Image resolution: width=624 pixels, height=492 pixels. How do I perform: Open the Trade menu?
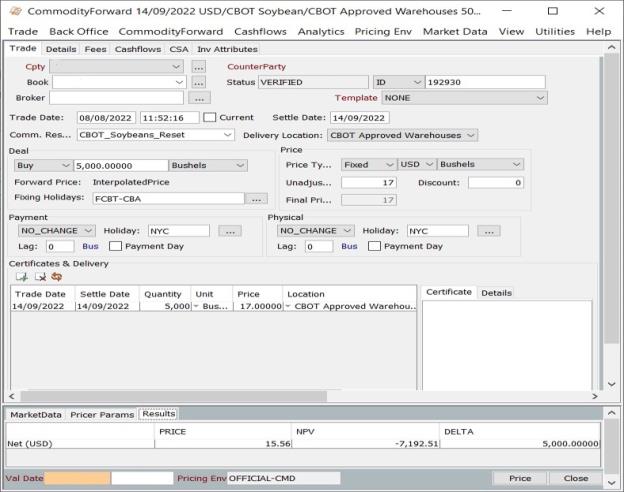click(x=23, y=31)
